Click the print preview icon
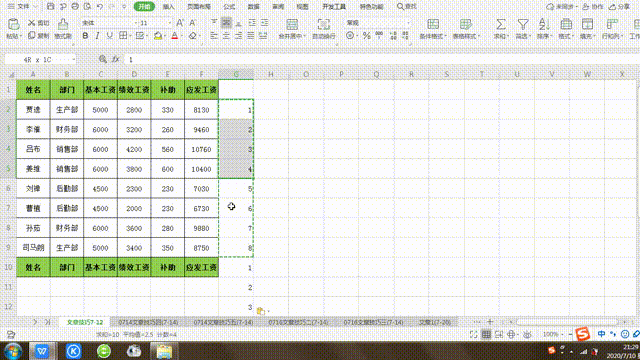This screenshot has width=640, height=360. pyautogui.click(x=87, y=7)
